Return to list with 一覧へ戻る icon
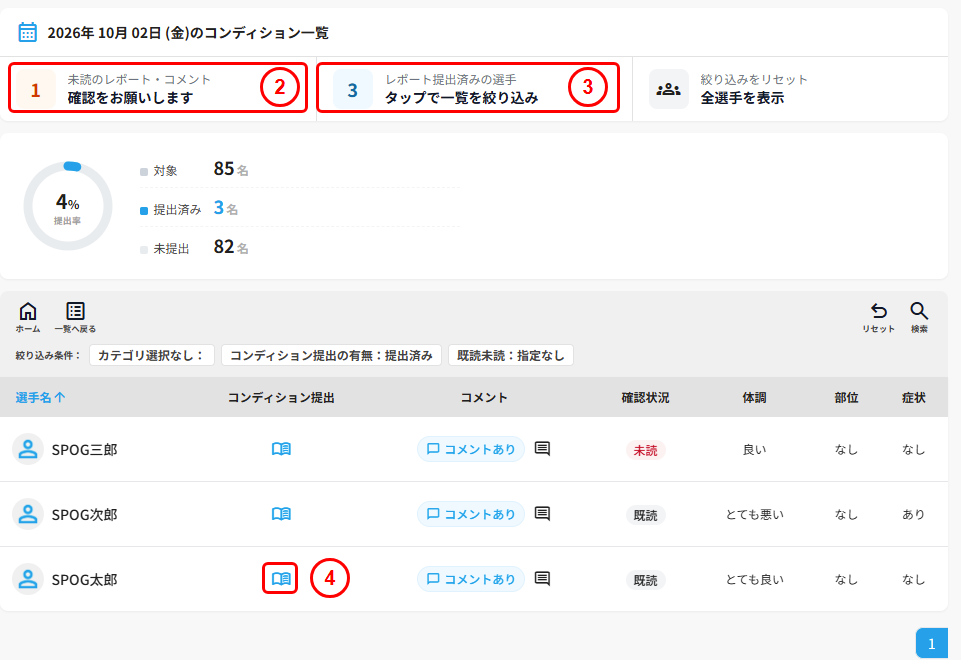This screenshot has width=961, height=660. click(x=75, y=317)
